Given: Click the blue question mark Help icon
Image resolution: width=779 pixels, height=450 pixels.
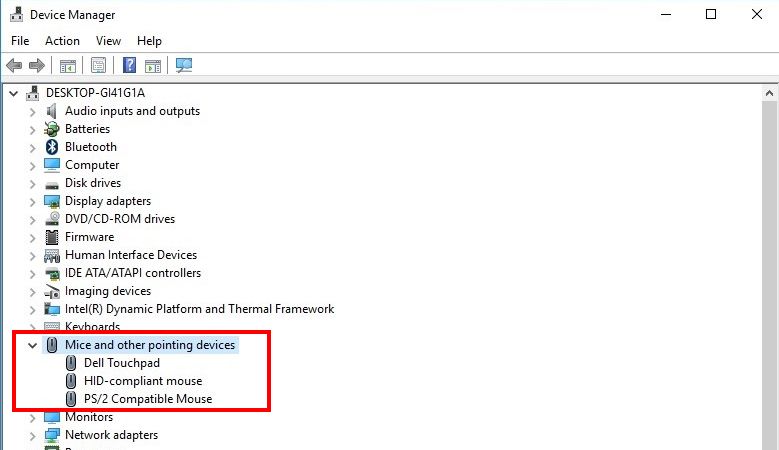Looking at the screenshot, I should (129, 65).
